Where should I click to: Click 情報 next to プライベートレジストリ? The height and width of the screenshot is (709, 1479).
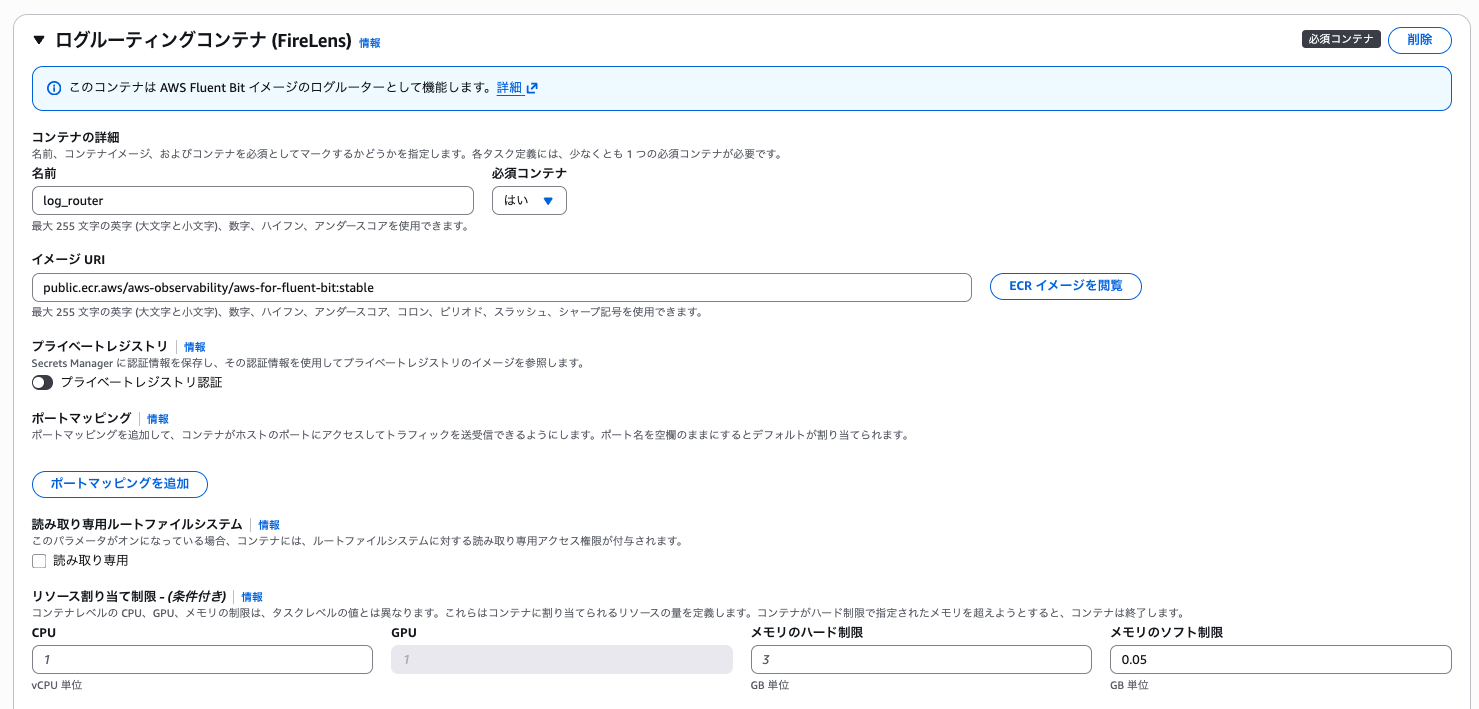pyautogui.click(x=193, y=346)
